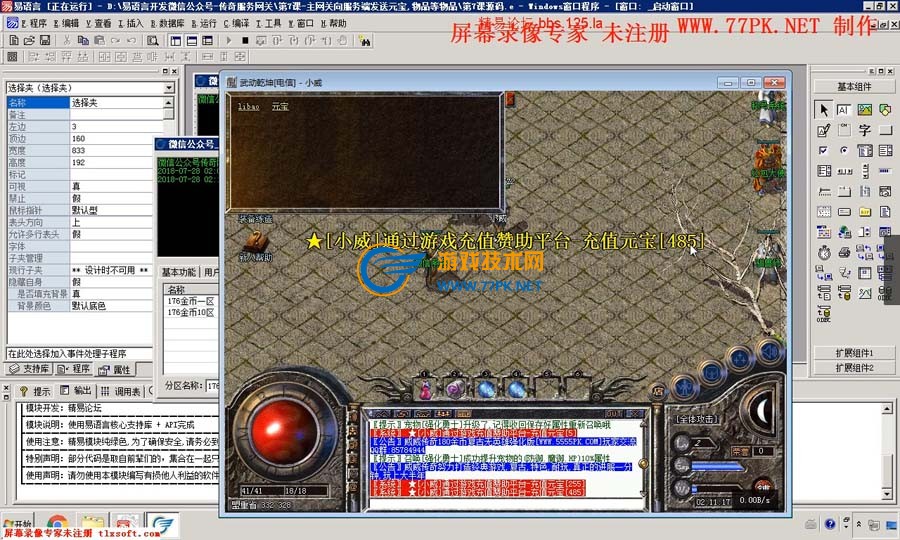Click the Copy toolbar icon
The image size is (900, 540).
pos(83,40)
